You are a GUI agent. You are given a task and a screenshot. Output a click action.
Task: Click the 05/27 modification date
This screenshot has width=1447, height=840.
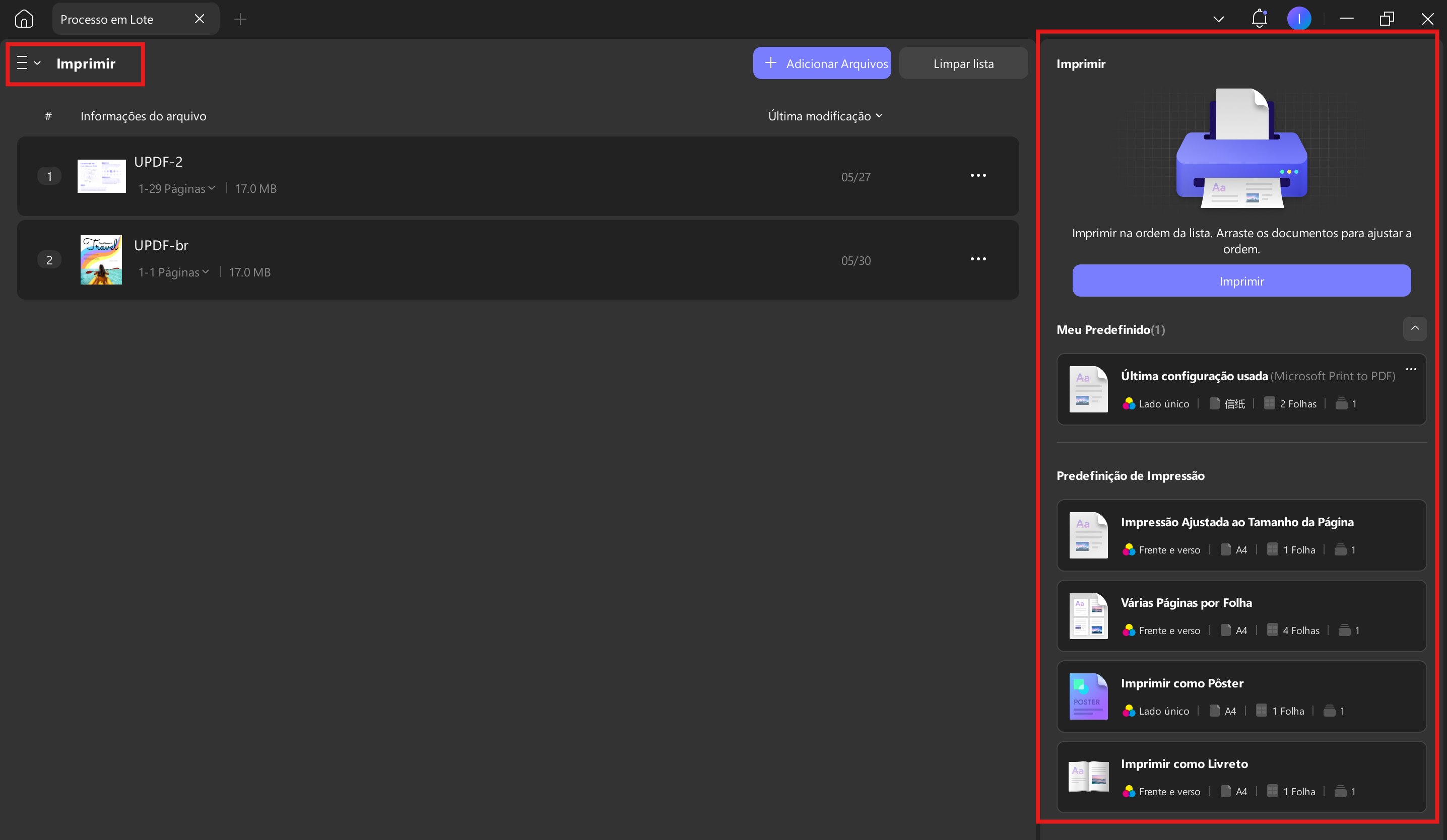click(856, 177)
